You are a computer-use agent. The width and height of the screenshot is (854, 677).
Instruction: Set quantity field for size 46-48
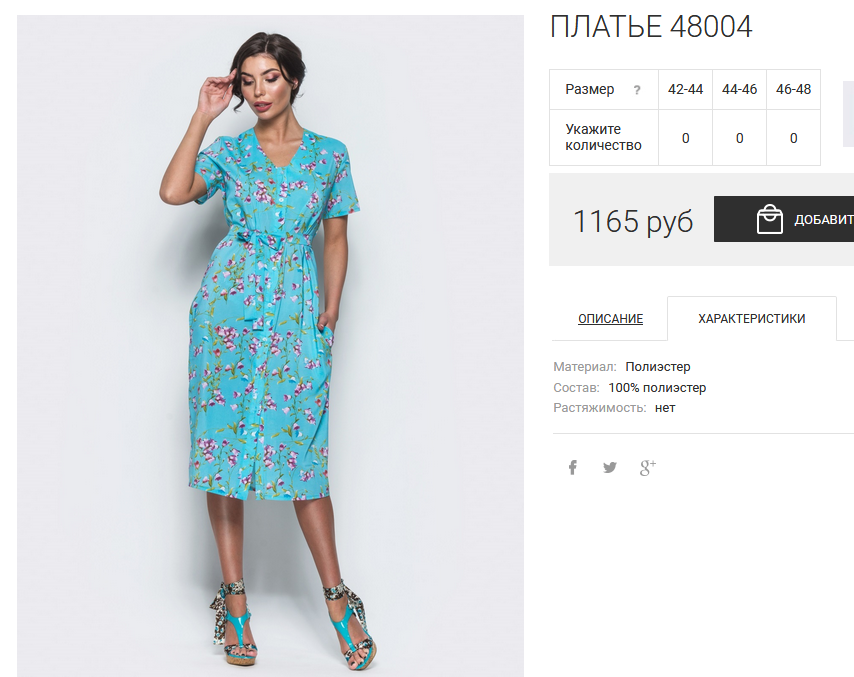pyautogui.click(x=793, y=138)
